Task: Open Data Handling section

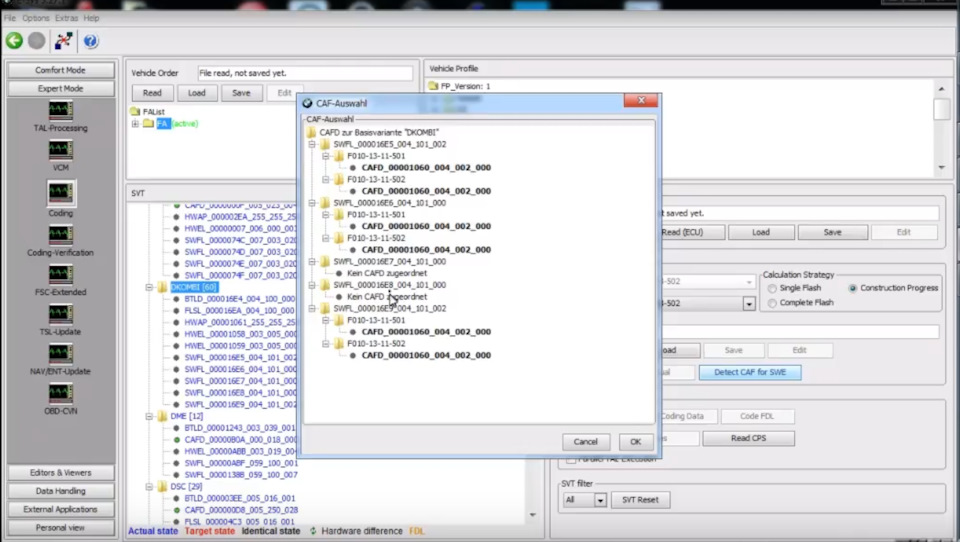Action: pyautogui.click(x=61, y=491)
